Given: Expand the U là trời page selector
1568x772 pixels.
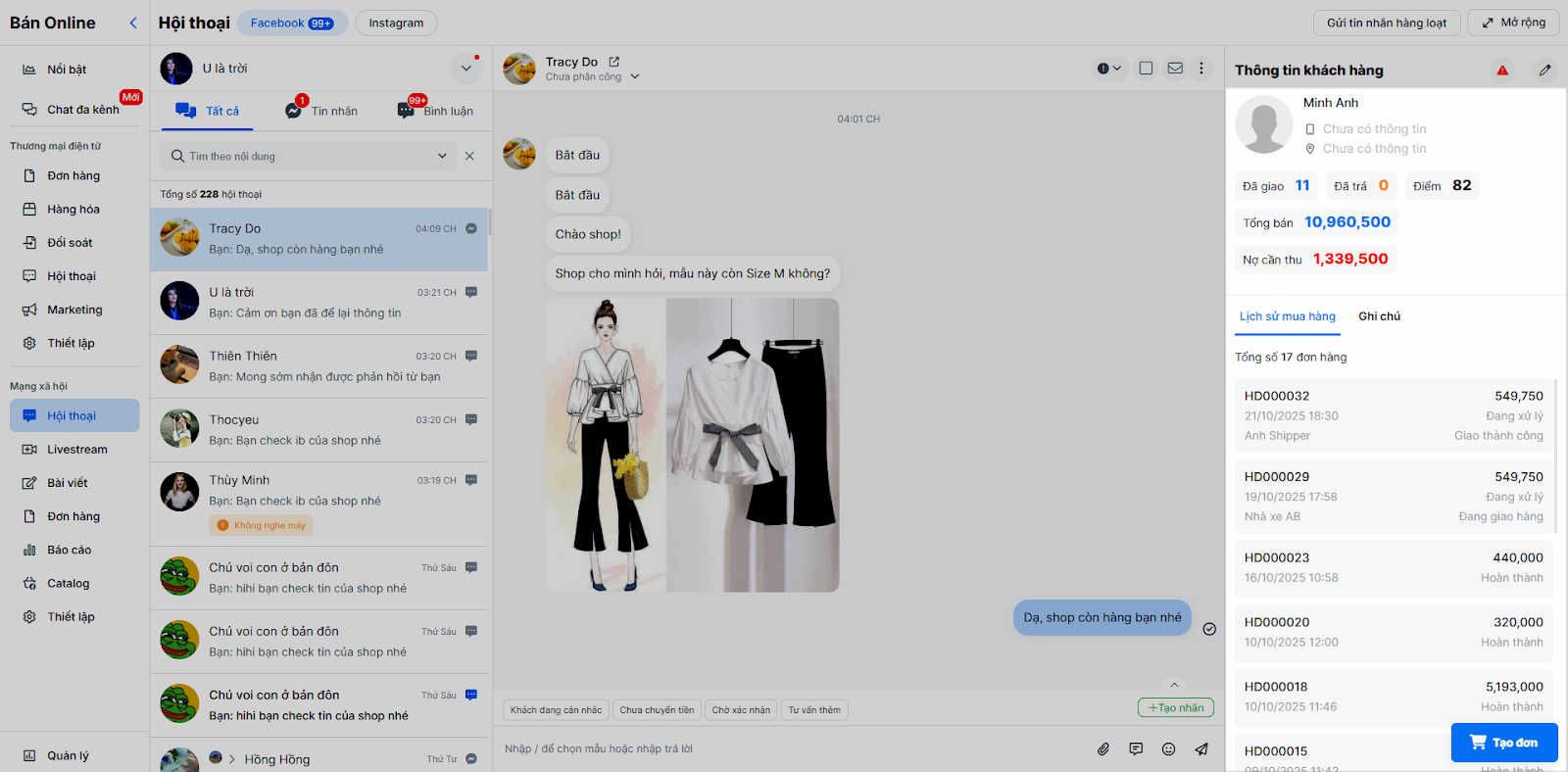Looking at the screenshot, I should tap(465, 69).
